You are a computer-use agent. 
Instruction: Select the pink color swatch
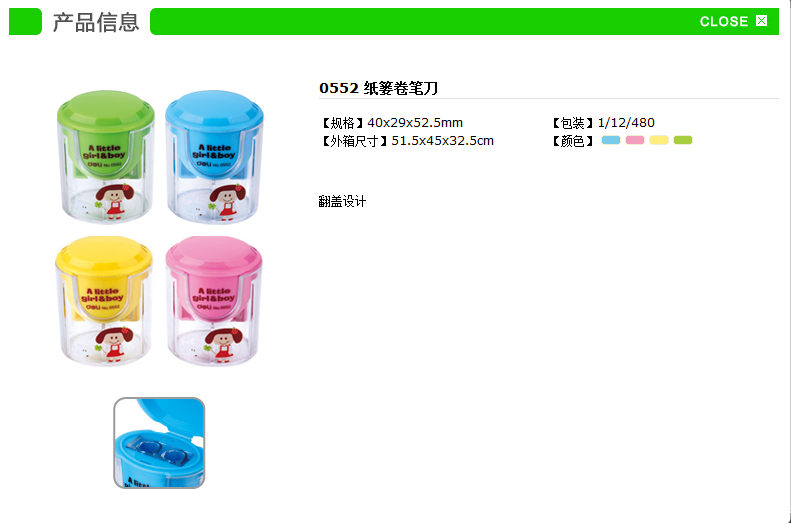tap(635, 140)
